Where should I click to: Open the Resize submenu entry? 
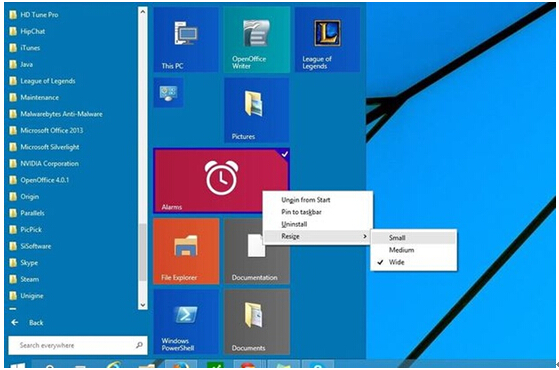(x=318, y=236)
